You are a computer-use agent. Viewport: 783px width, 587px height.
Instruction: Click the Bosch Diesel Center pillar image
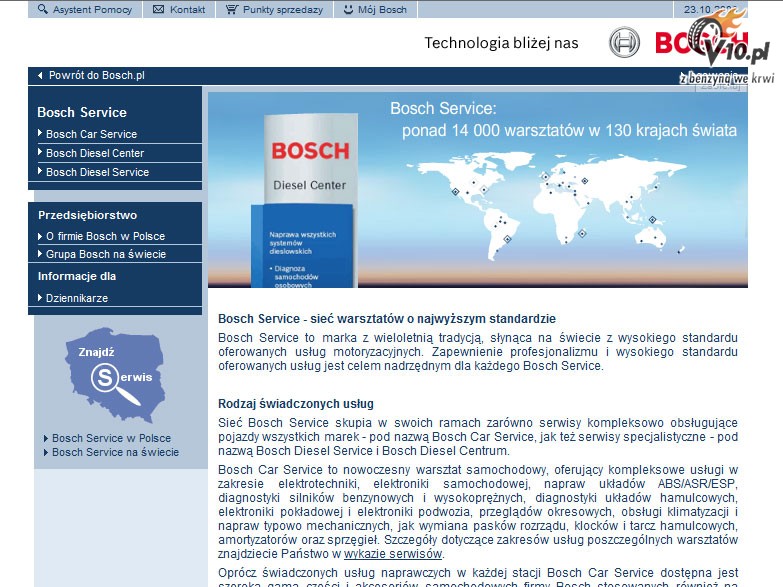pyautogui.click(x=305, y=201)
